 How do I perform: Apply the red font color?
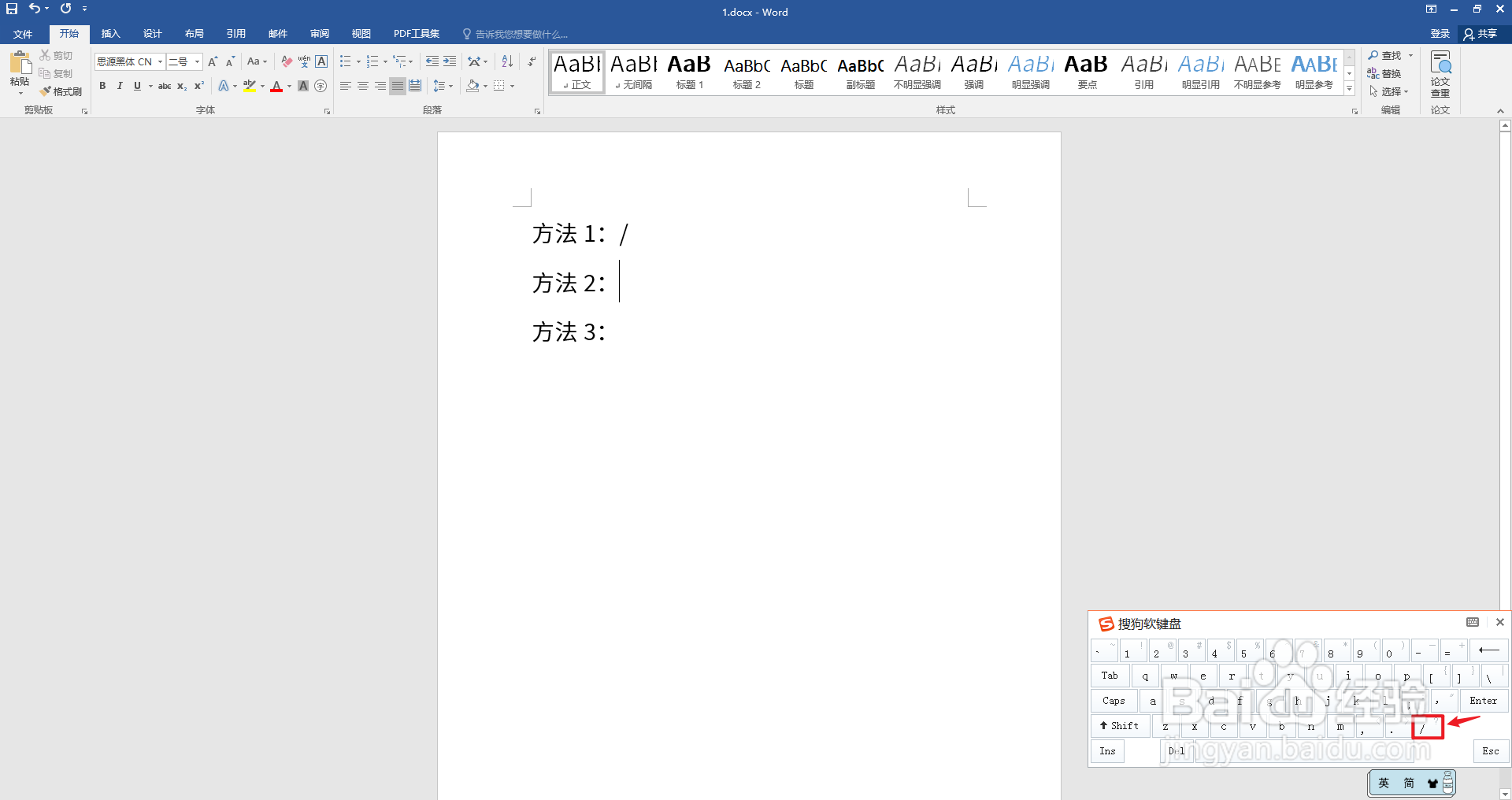276,86
